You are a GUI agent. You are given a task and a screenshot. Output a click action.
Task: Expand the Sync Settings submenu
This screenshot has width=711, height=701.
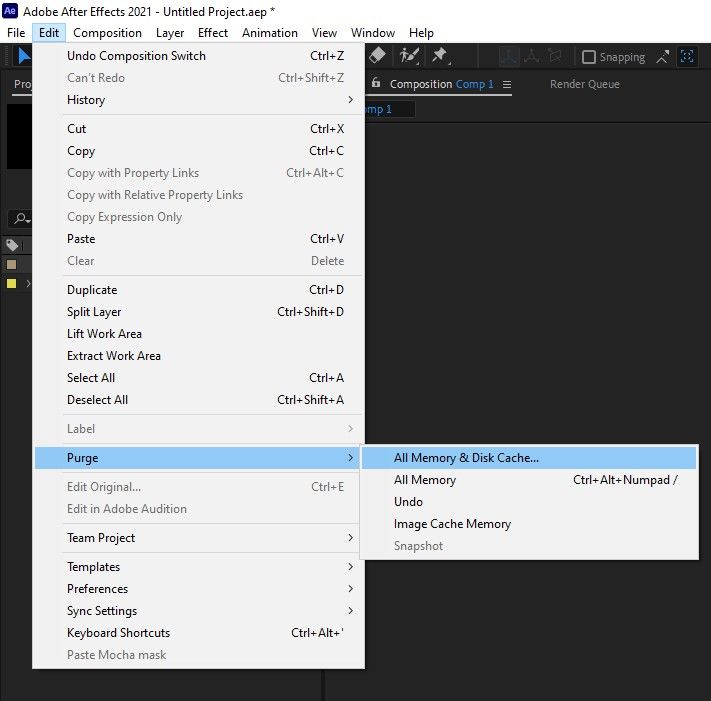point(351,611)
